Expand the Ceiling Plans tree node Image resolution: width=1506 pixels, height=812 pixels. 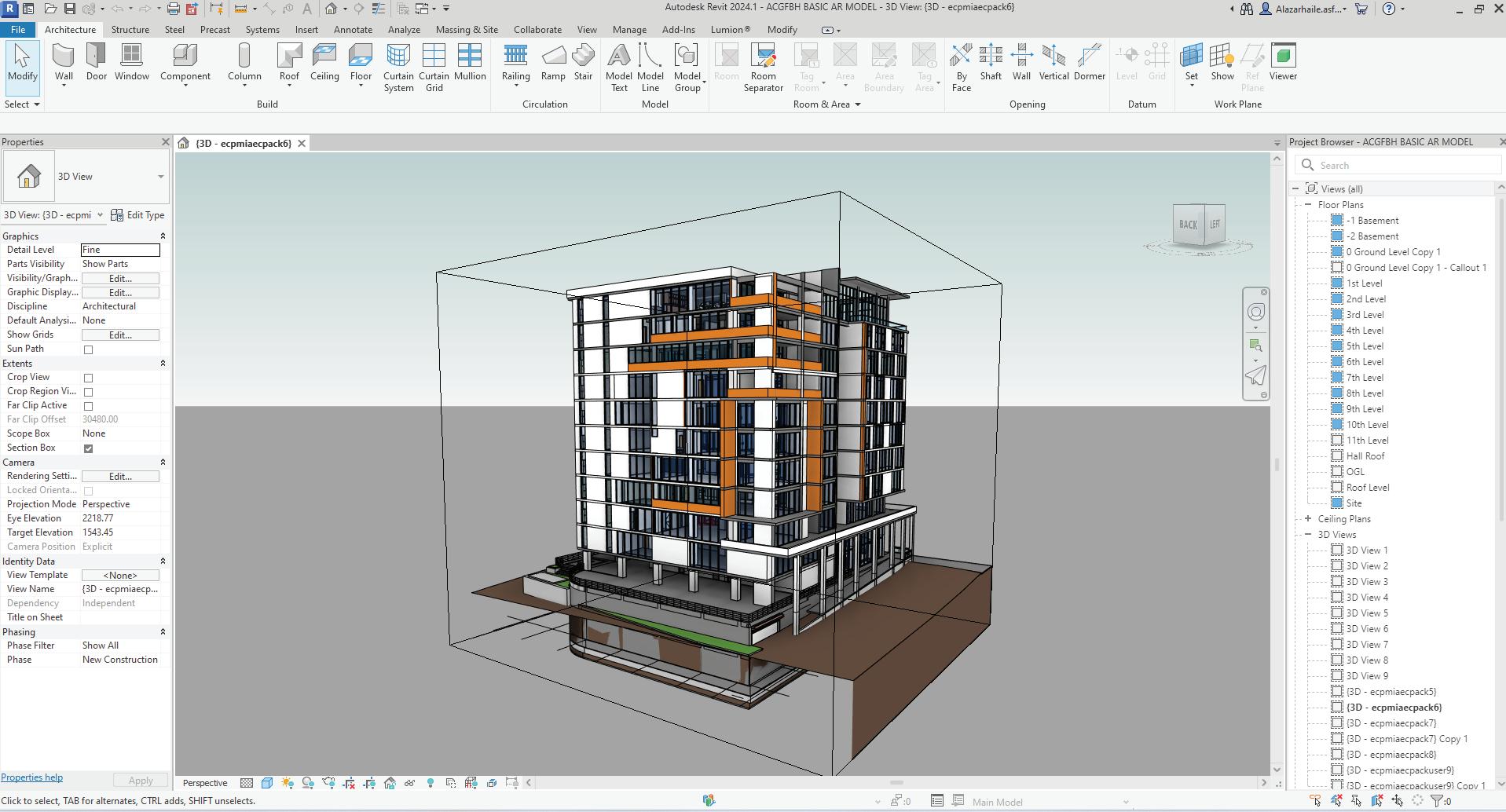1308,518
